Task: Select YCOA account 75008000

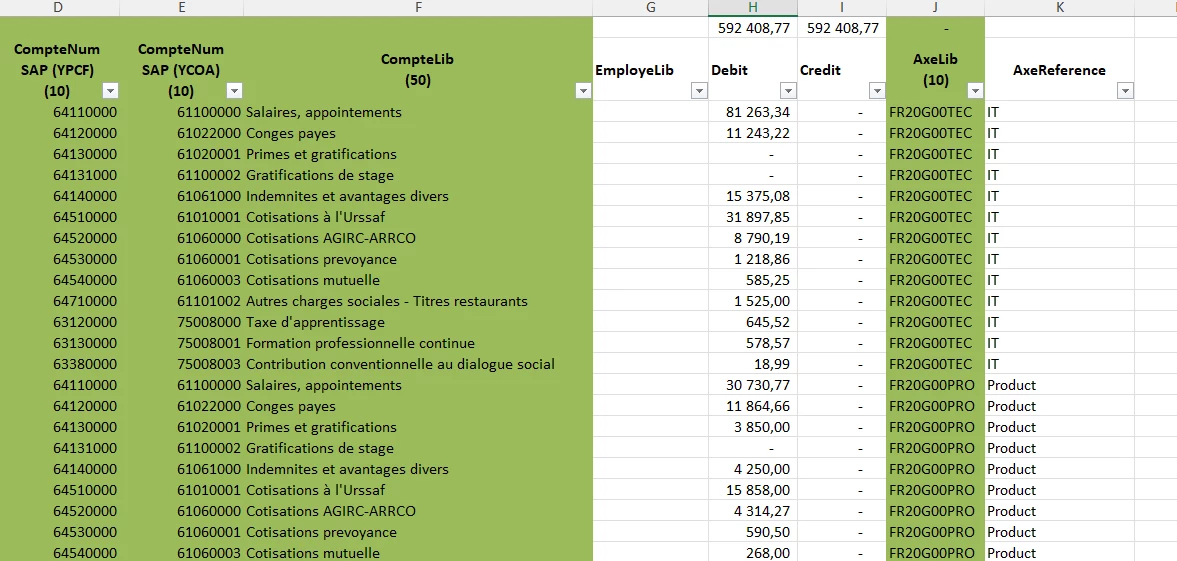Action: point(182,322)
